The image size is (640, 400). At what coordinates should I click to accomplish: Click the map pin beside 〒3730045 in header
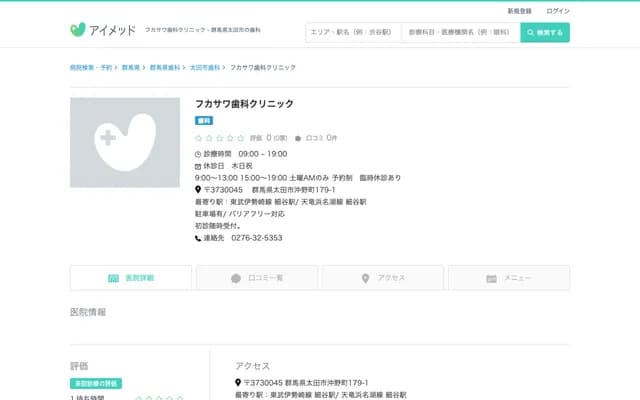(x=198, y=190)
